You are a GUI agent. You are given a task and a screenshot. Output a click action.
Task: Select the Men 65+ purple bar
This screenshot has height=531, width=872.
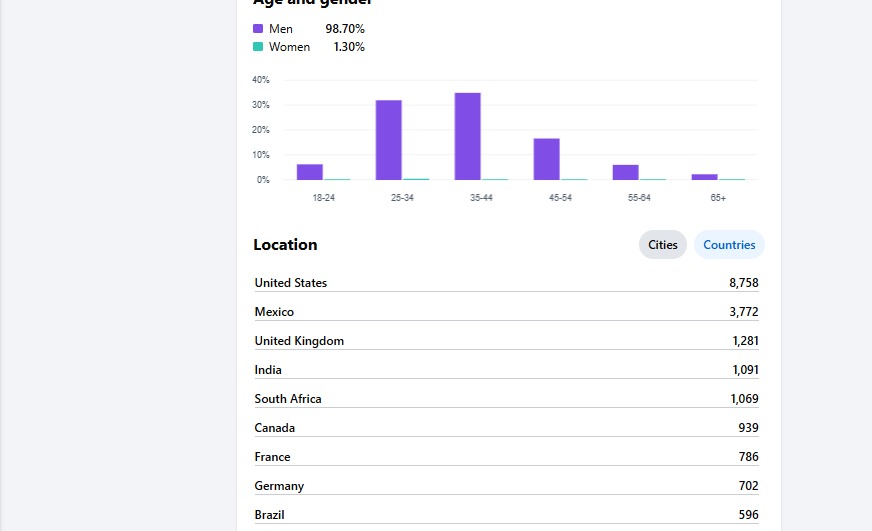click(x=705, y=177)
